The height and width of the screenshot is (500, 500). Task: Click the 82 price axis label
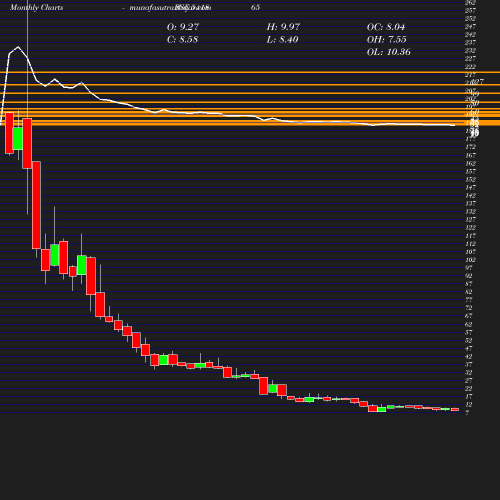click(x=469, y=292)
